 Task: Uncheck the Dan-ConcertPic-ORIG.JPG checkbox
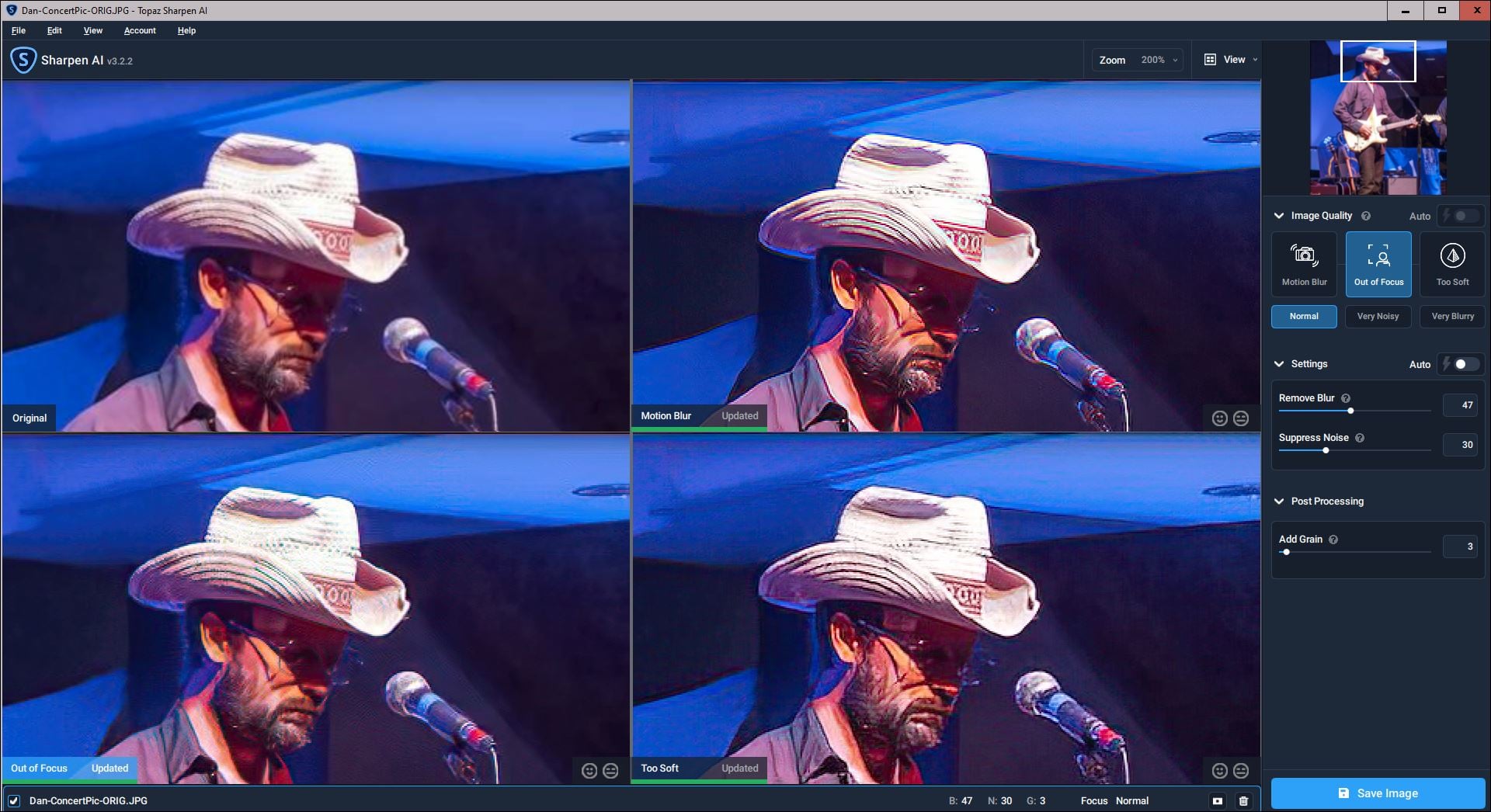pos(14,800)
